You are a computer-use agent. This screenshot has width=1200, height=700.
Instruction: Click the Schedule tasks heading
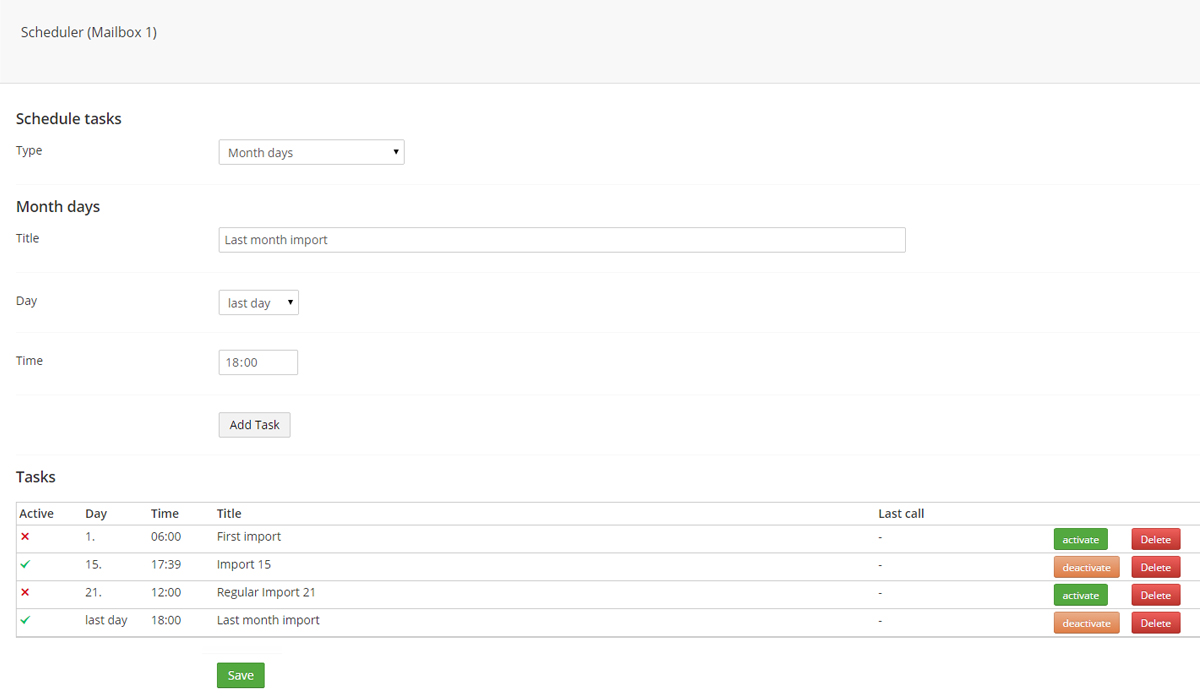[69, 119]
